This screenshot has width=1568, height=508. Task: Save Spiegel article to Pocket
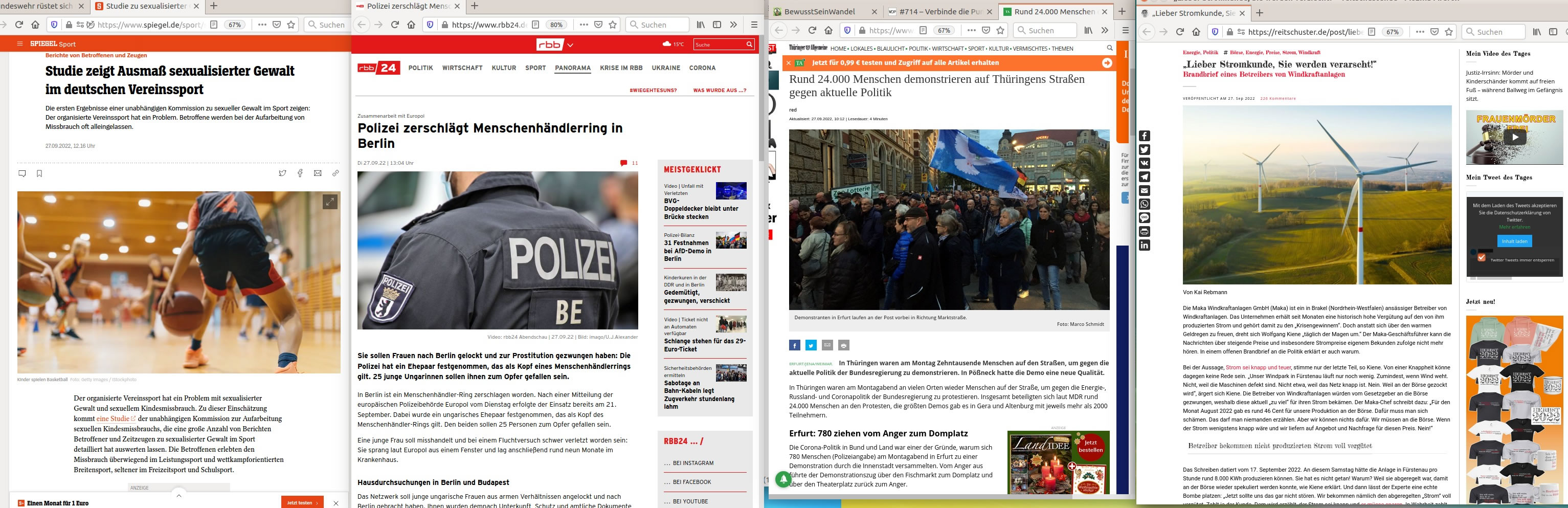pyautogui.click(x=276, y=25)
